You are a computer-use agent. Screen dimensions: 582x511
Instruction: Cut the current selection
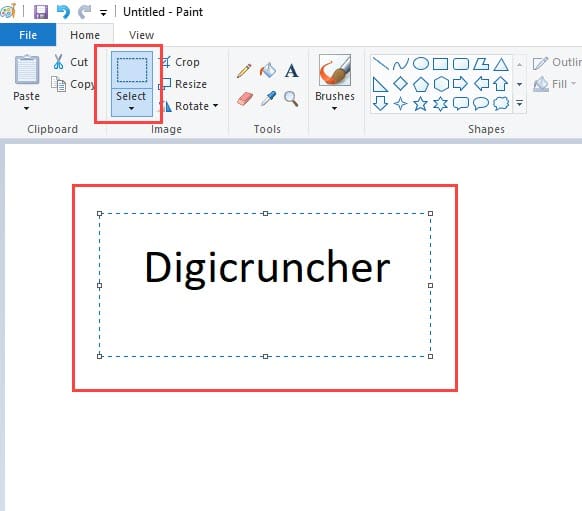(x=71, y=62)
